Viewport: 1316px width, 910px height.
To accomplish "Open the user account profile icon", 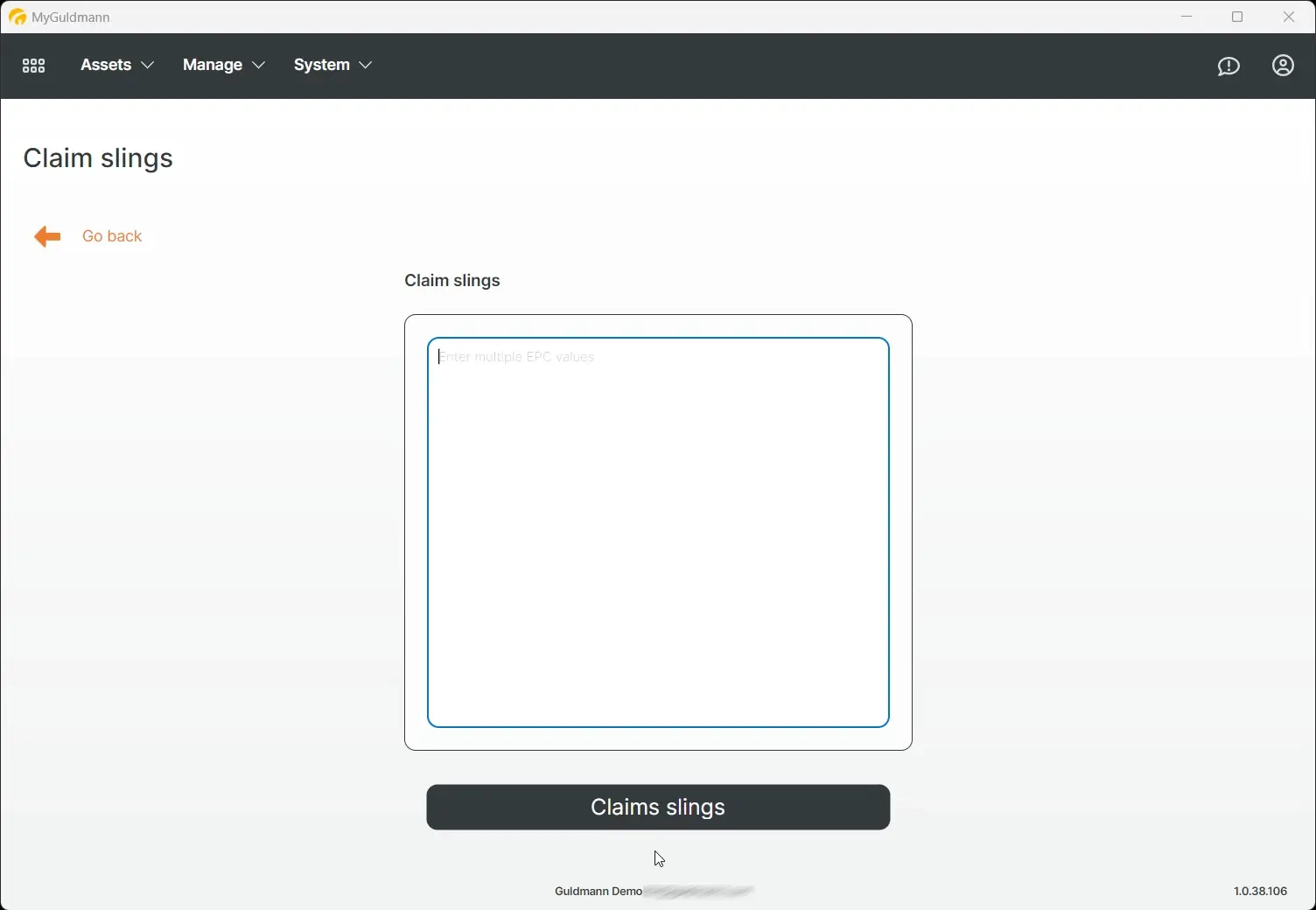I will coord(1283,66).
